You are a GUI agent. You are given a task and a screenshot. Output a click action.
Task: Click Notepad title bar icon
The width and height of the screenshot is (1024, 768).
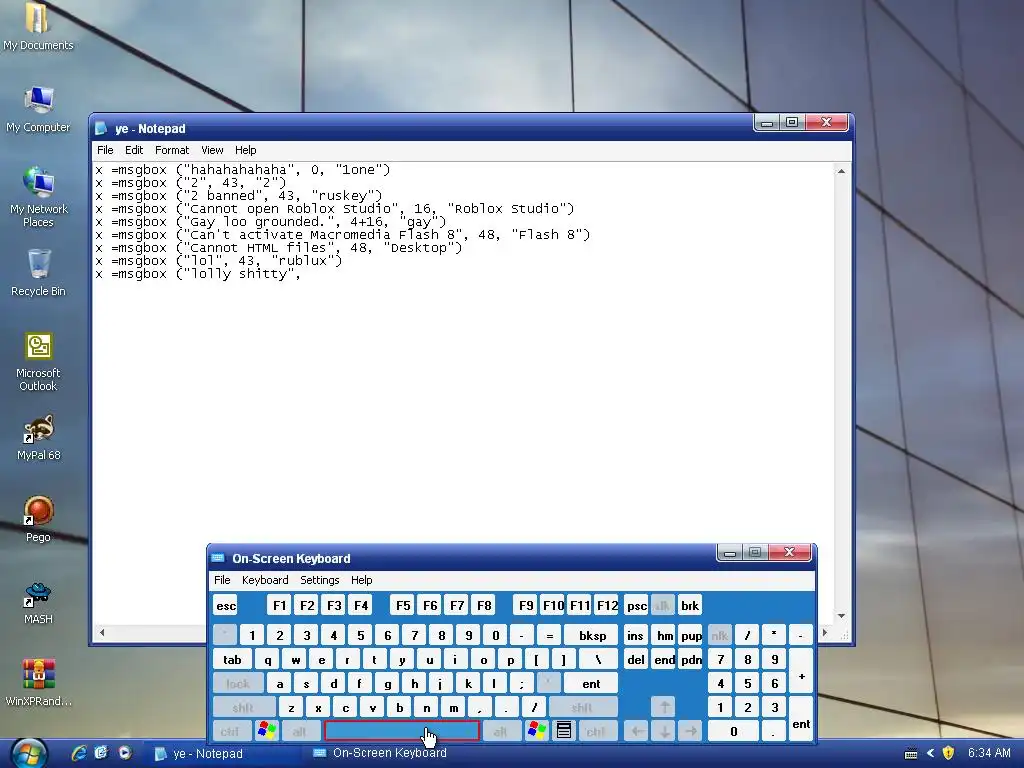pos(101,129)
